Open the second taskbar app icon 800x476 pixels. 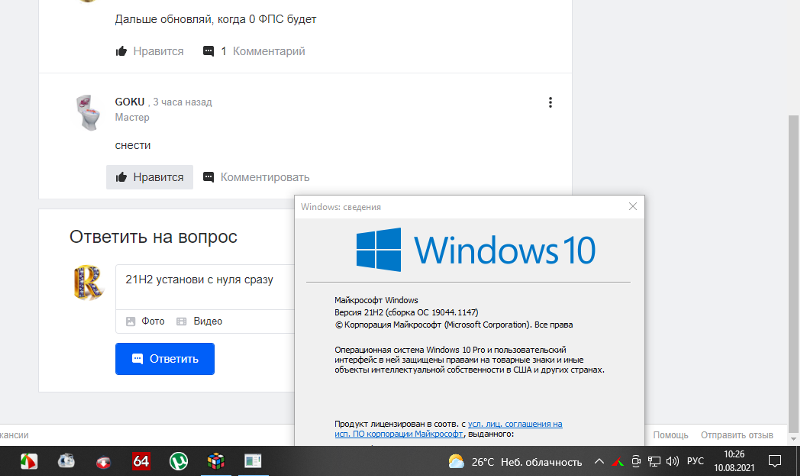pos(66,461)
